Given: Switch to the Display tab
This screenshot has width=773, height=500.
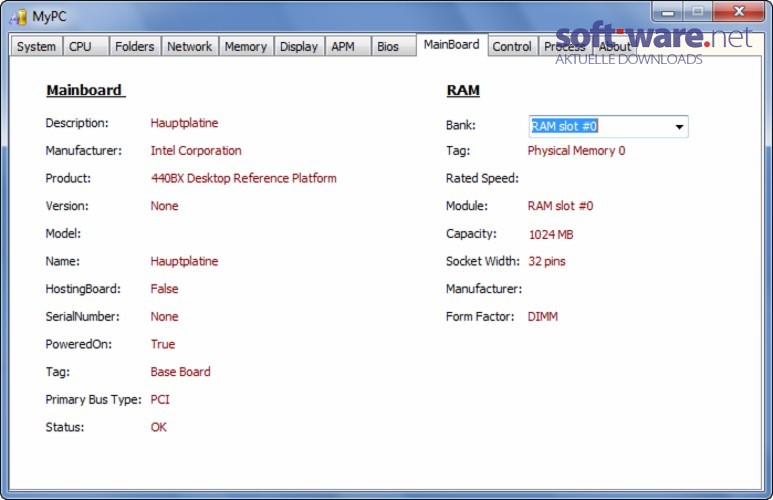Looking at the screenshot, I should click(x=299, y=46).
